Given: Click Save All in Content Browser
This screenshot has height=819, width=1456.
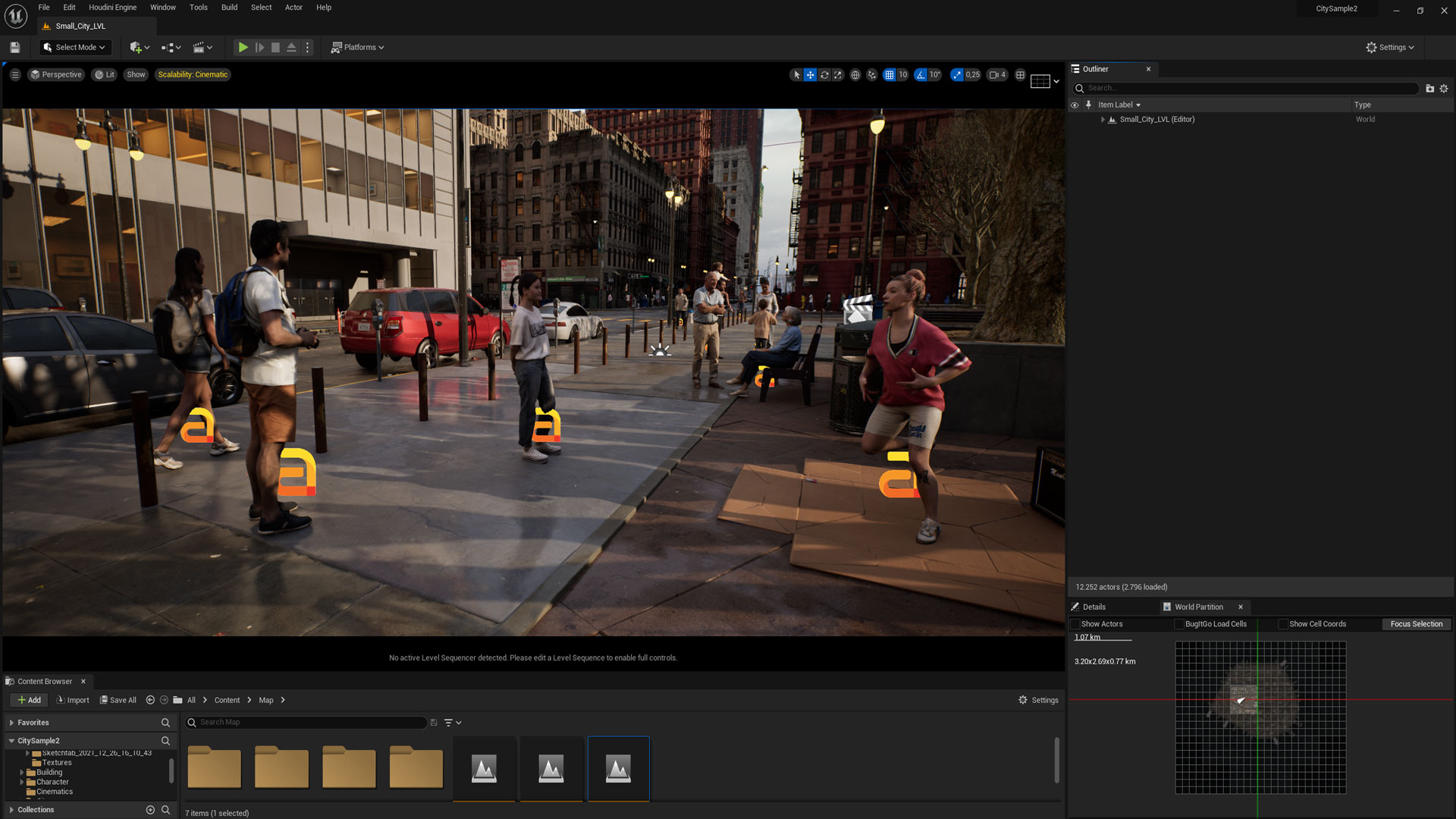Looking at the screenshot, I should click(x=118, y=700).
